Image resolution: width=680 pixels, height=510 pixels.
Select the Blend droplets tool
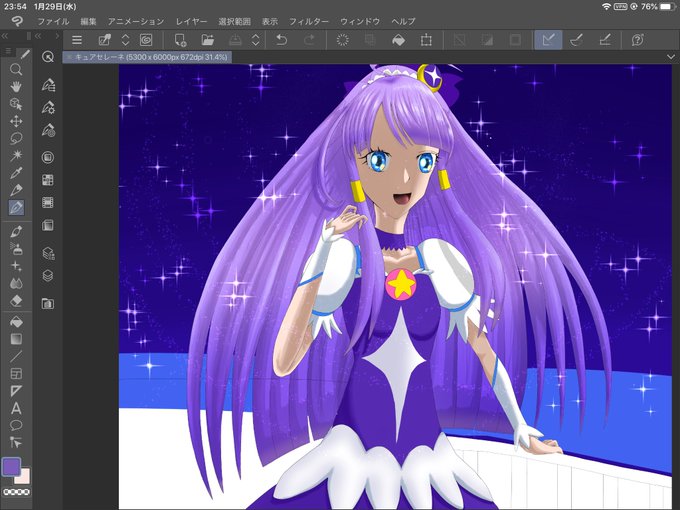point(16,283)
